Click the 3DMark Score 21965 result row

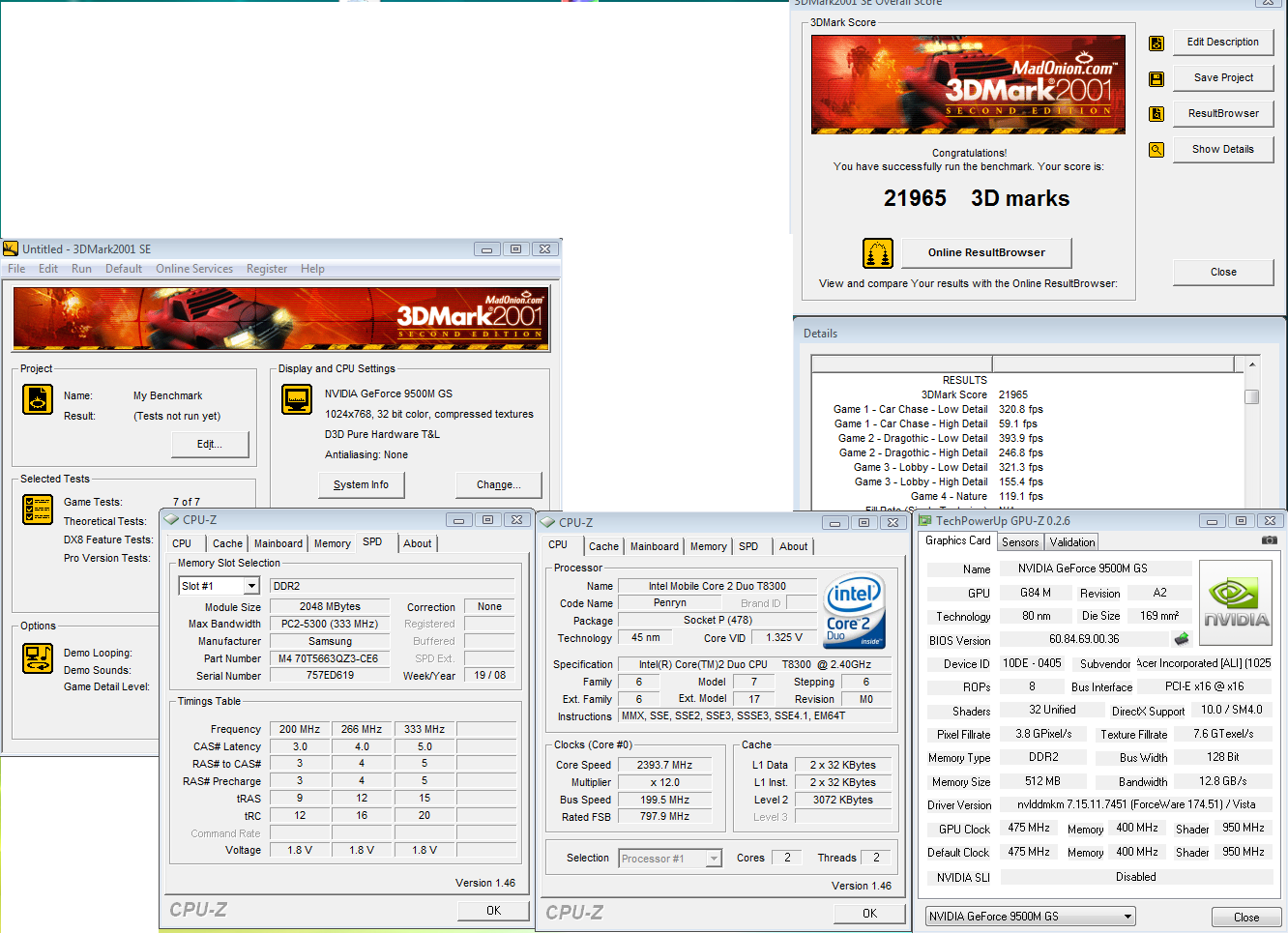975,394
